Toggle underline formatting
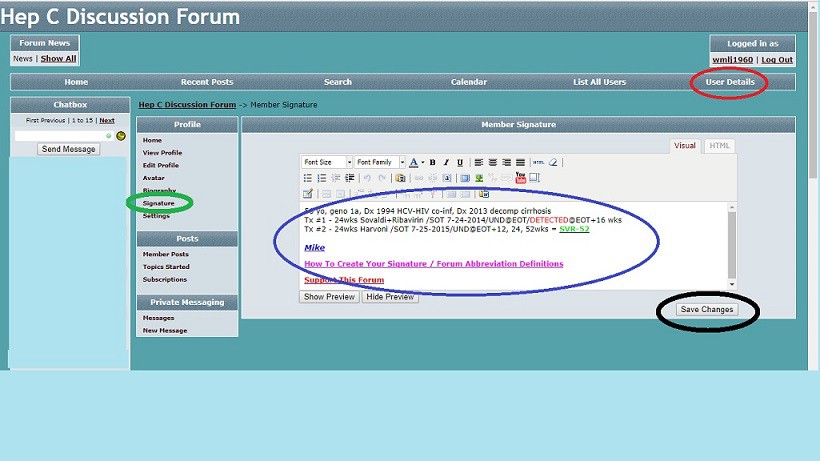The height and width of the screenshot is (461, 820). coord(459,163)
